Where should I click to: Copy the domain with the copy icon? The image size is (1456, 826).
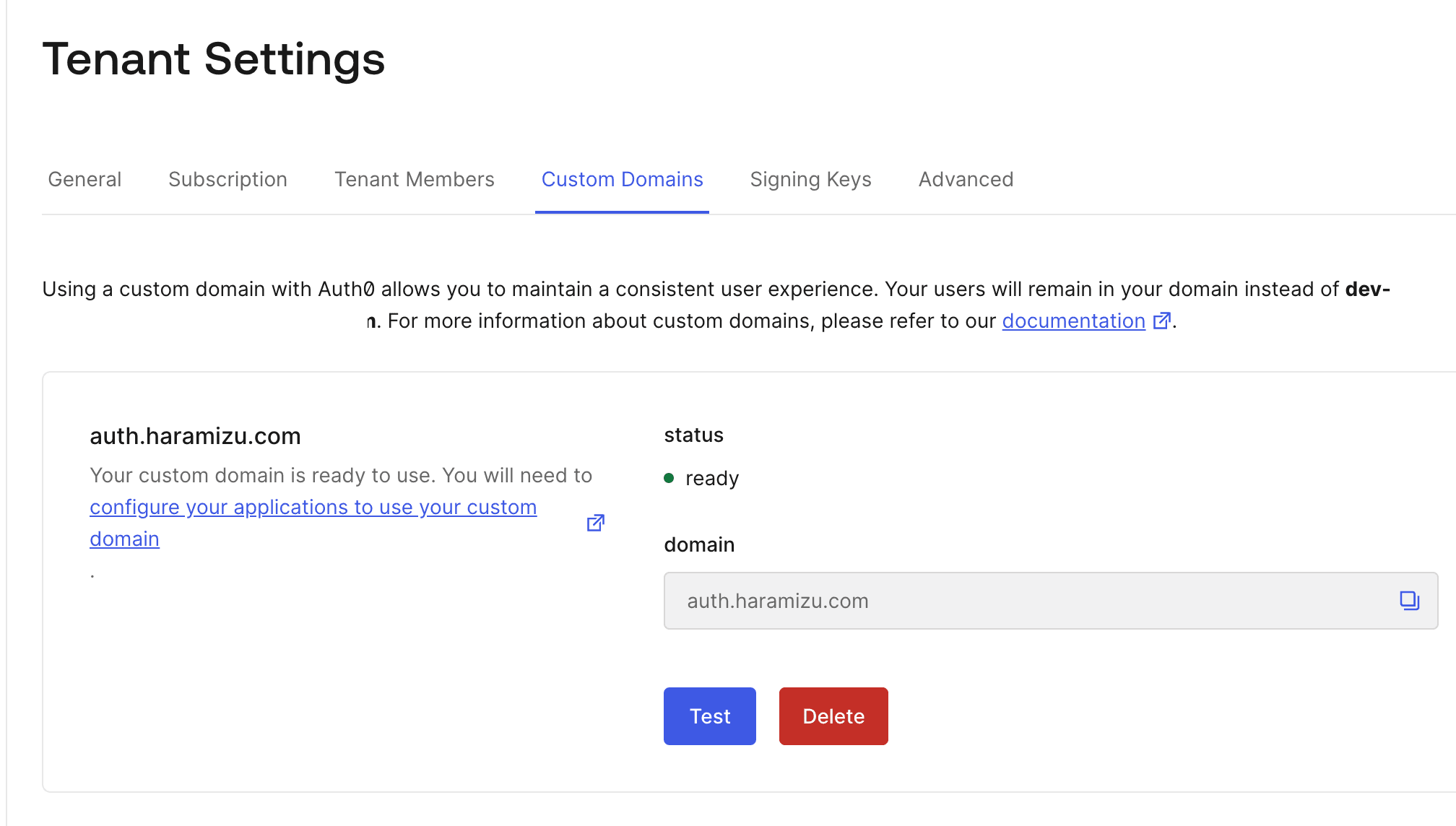coord(1409,601)
